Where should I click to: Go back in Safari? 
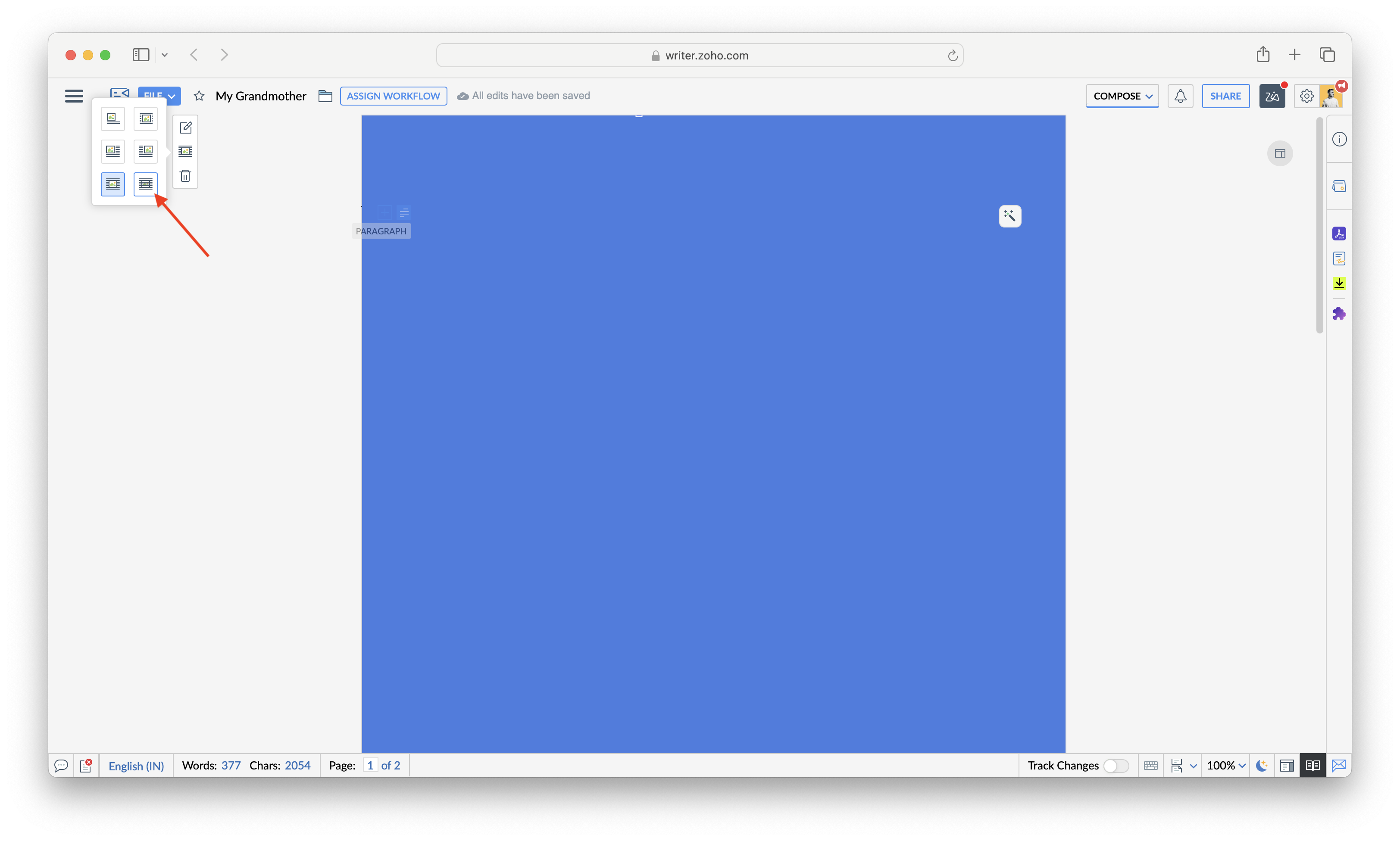click(x=194, y=55)
